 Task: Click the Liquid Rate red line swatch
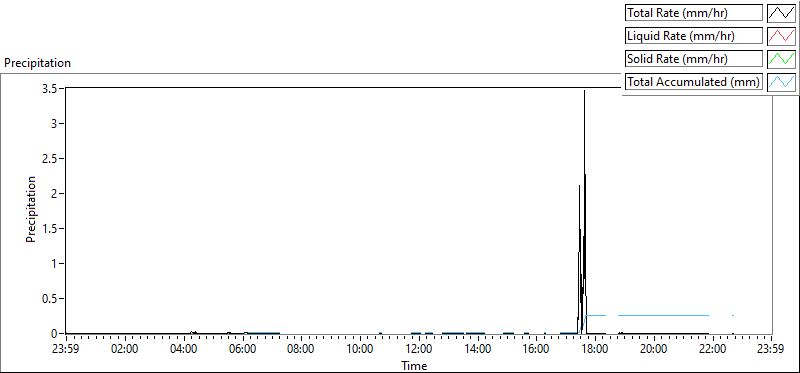click(x=782, y=36)
